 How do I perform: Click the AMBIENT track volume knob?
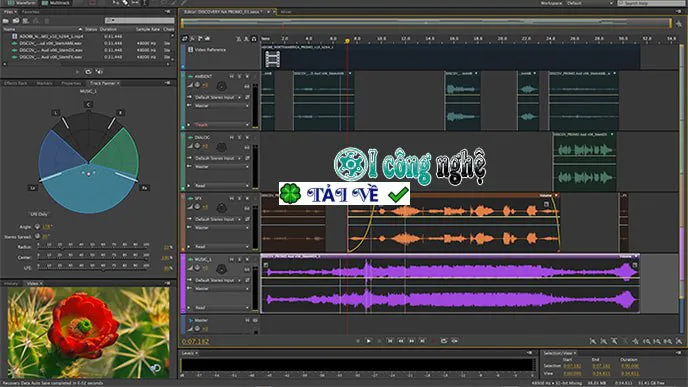pos(197,85)
